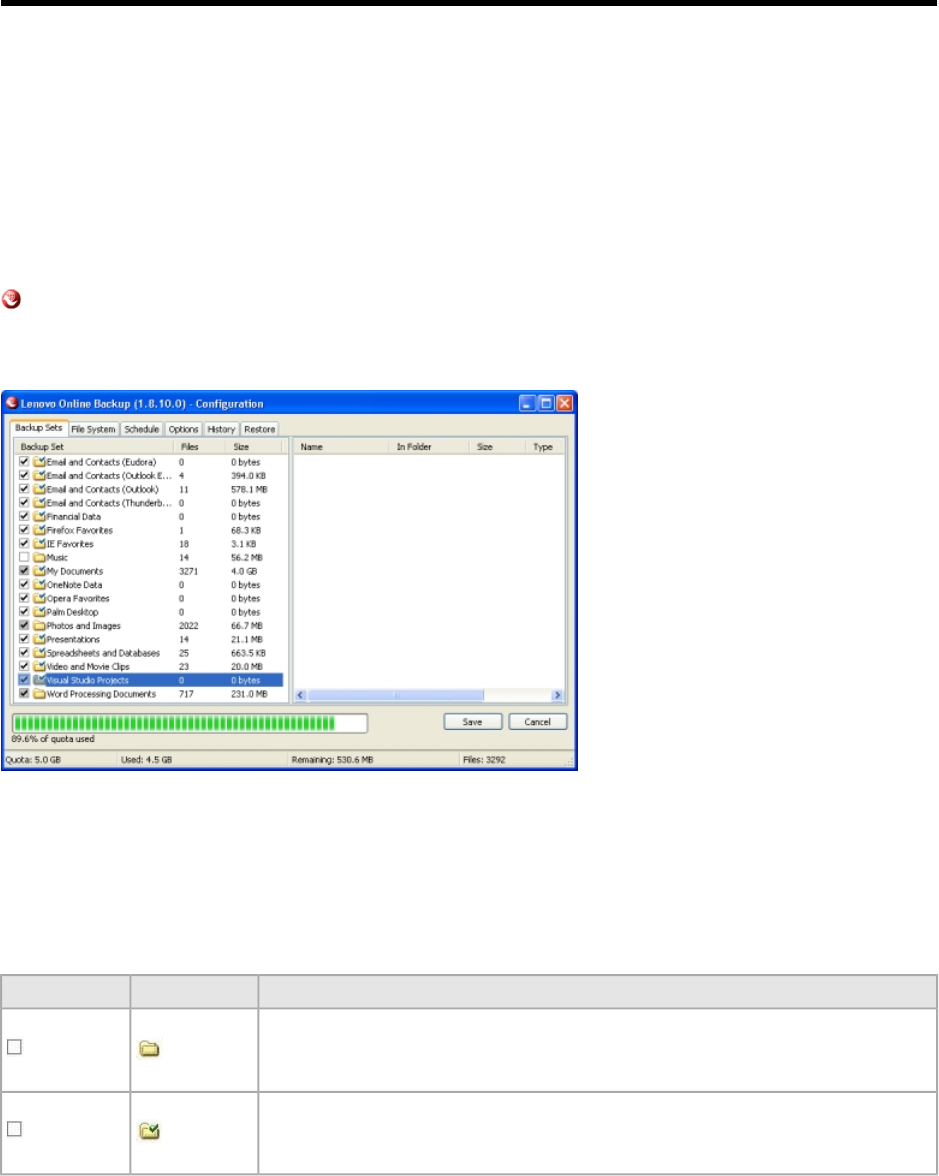
Task: Click the "231.0 MB" size value
Action: point(249,694)
